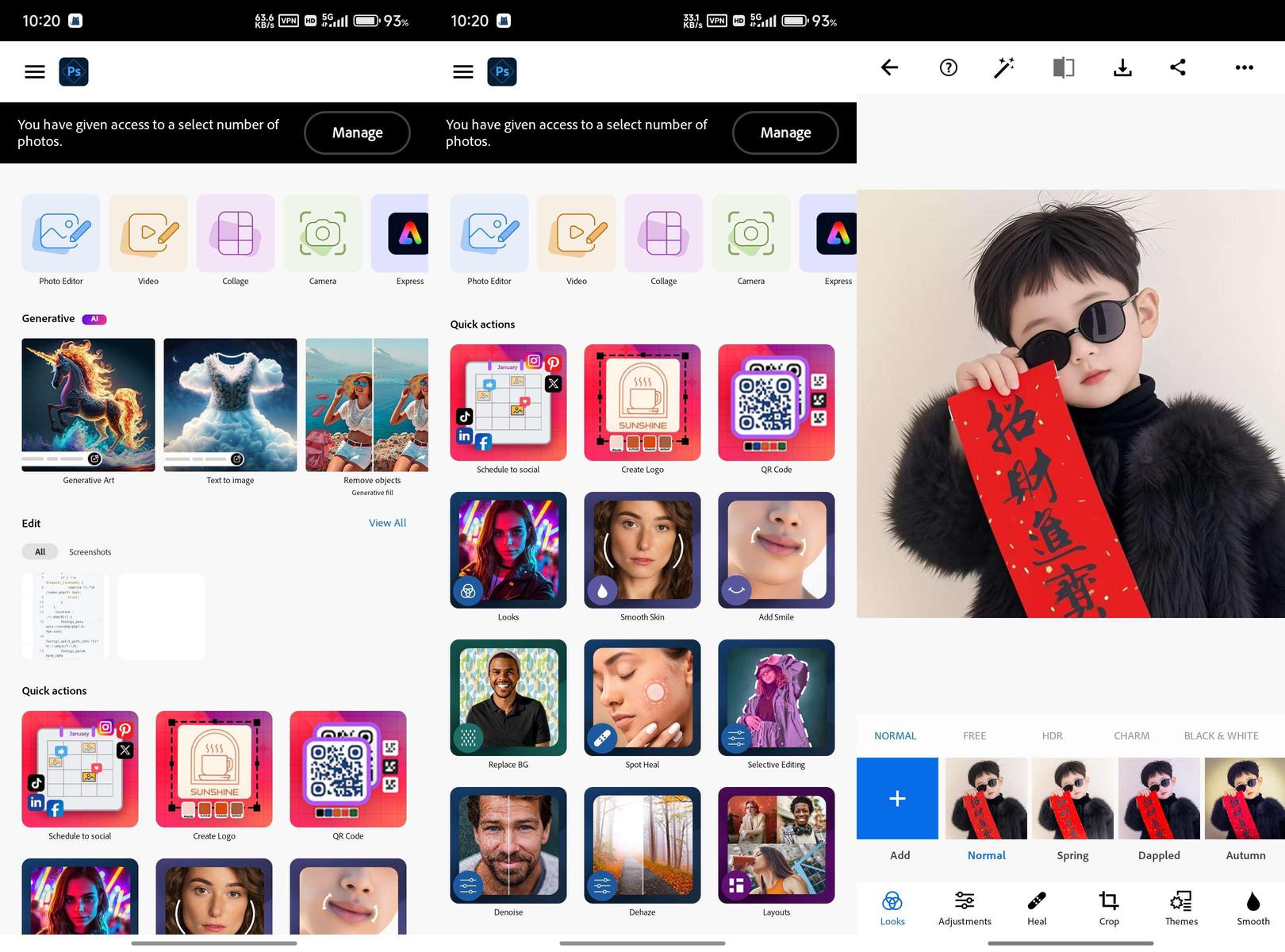Toggle before/after compare view
1285x952 pixels.
click(1064, 67)
